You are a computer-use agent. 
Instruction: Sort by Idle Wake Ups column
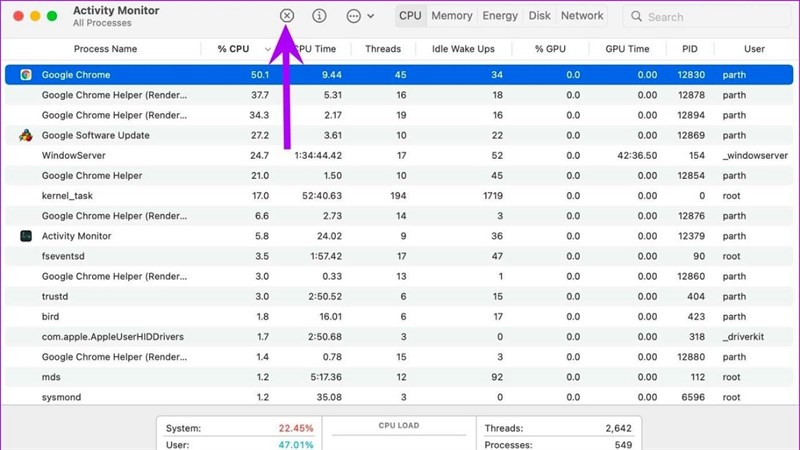463,49
